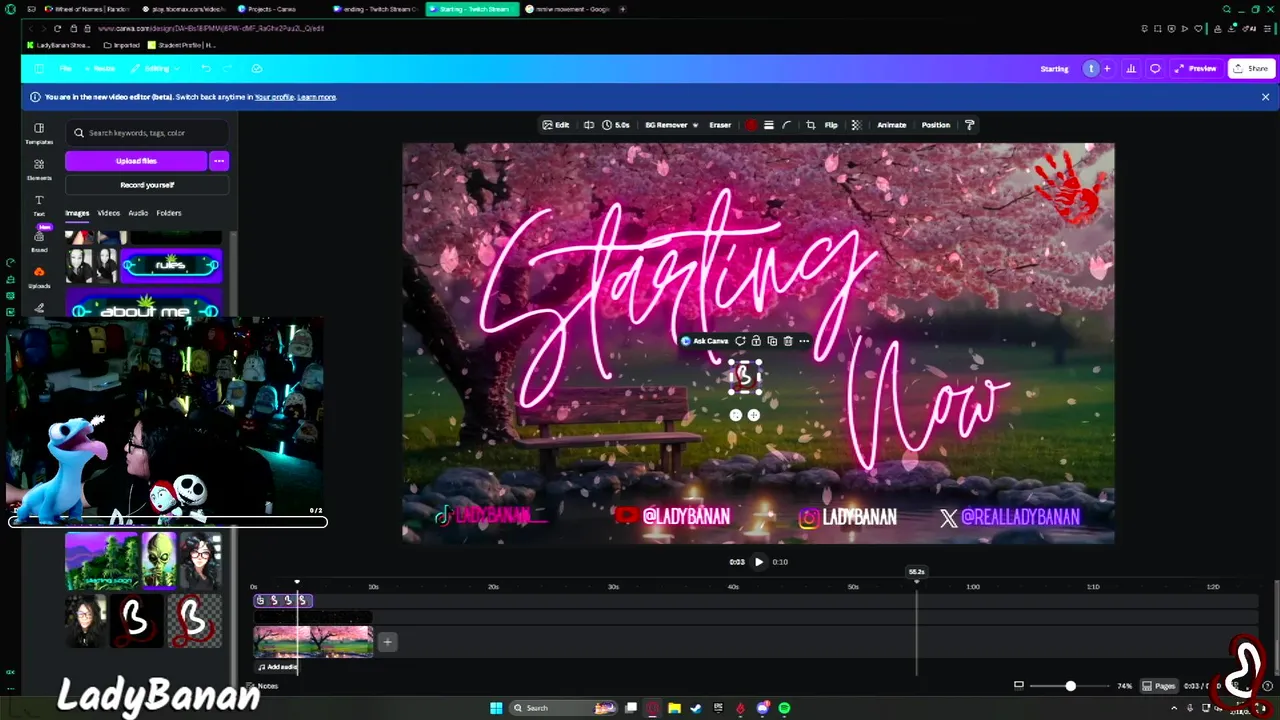1280x720 pixels.
Task: Open upload options with the purple three dots
Action: 219,161
